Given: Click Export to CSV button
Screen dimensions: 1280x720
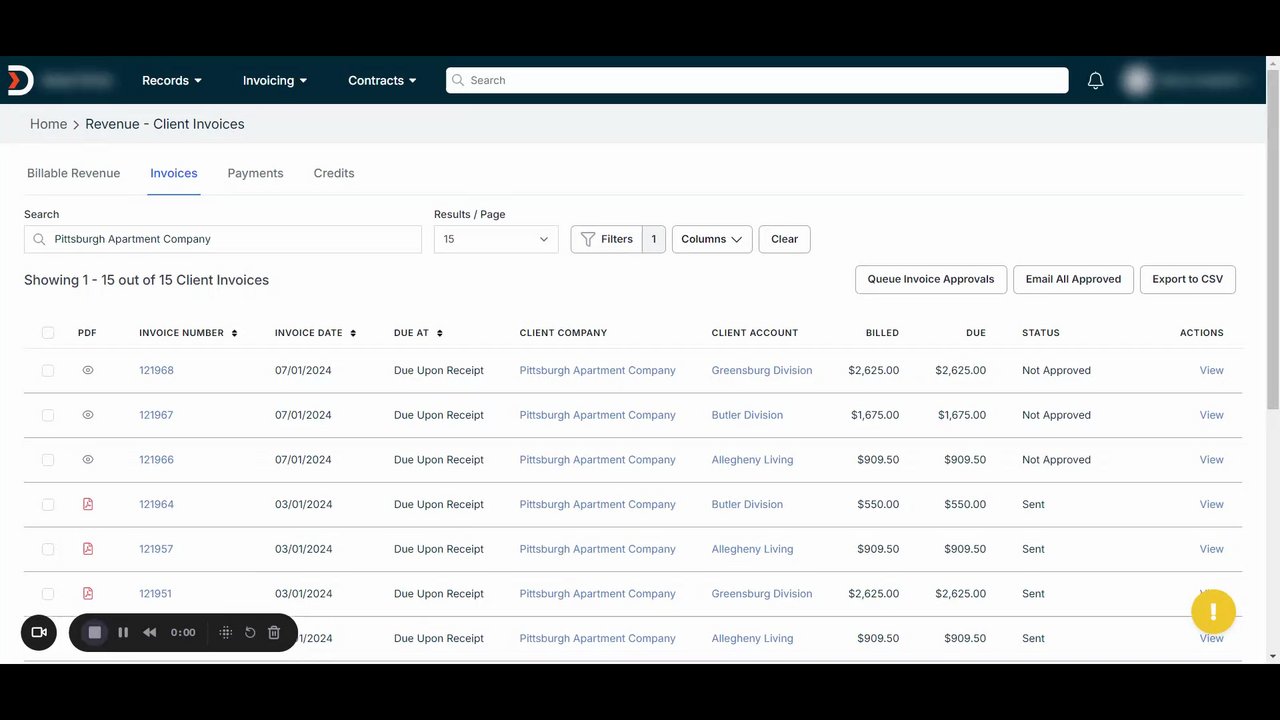Looking at the screenshot, I should pyautogui.click(x=1188, y=279).
